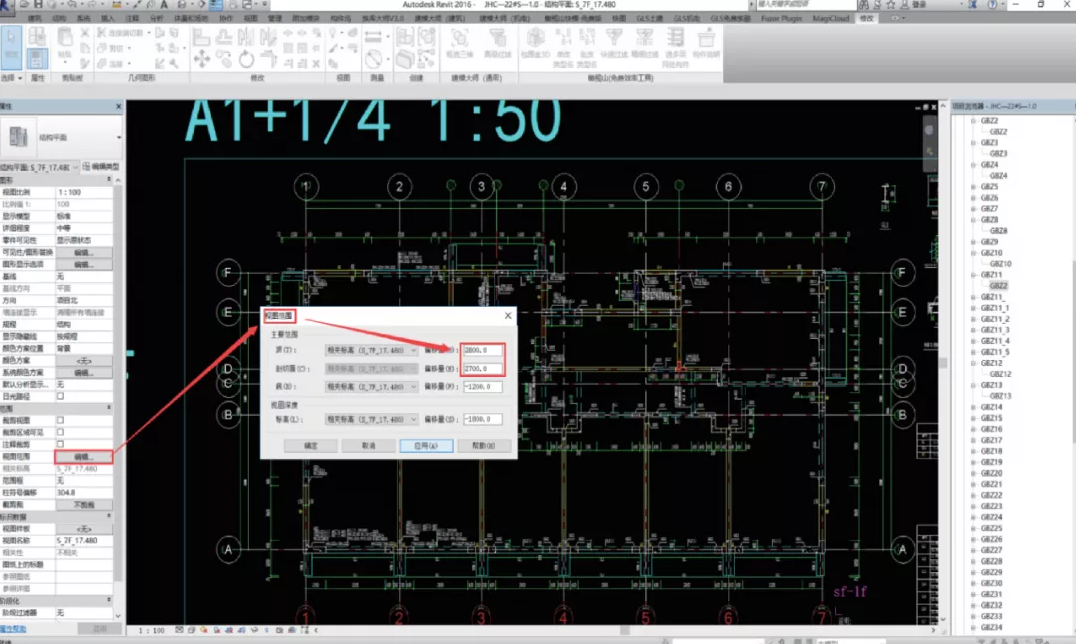Open the 视图 ribbon tab
The width and height of the screenshot is (1076, 644).
250,18
